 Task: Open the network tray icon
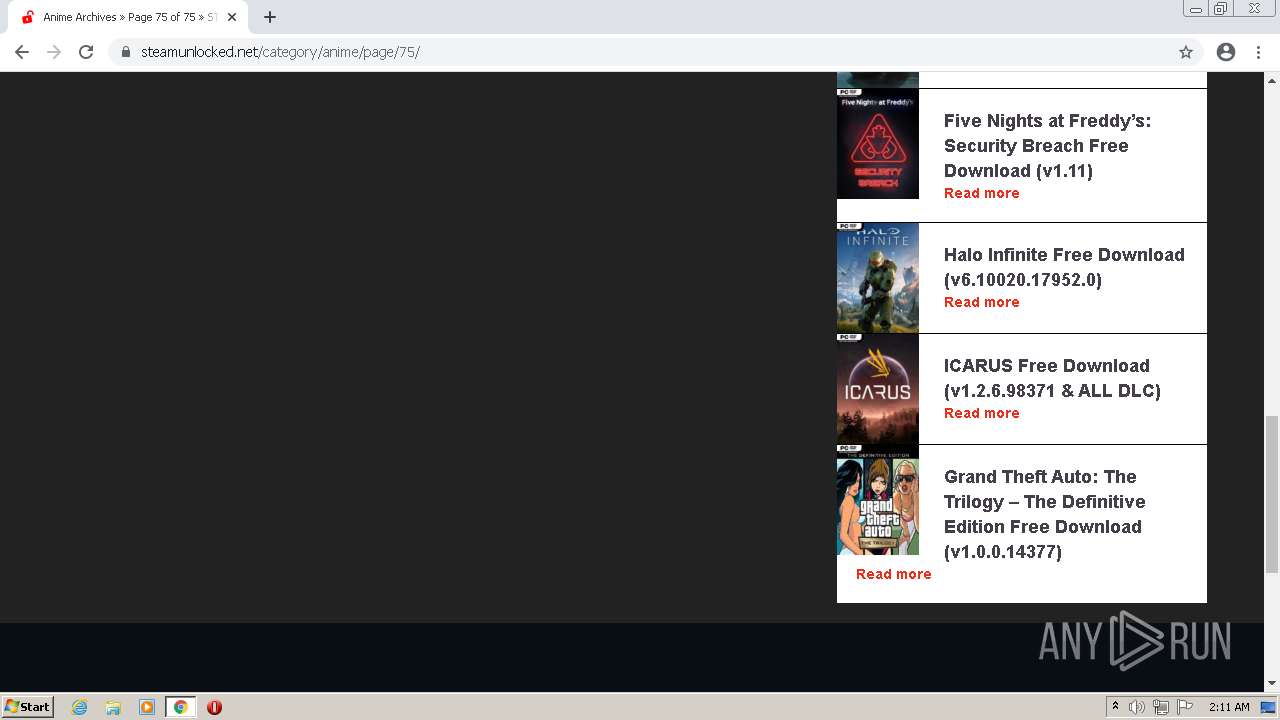(x=1161, y=707)
